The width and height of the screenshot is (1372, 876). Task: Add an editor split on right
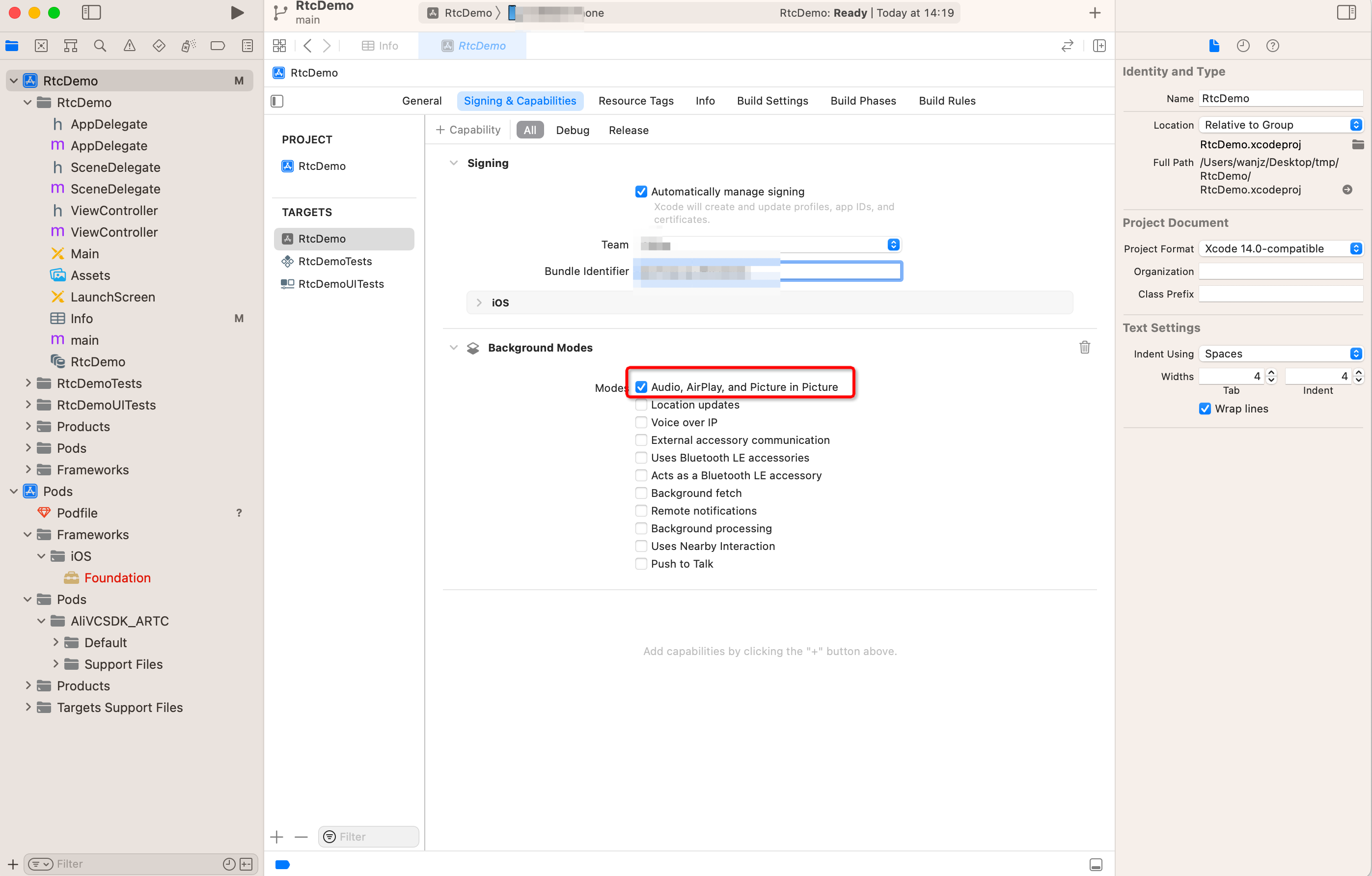(x=1099, y=46)
